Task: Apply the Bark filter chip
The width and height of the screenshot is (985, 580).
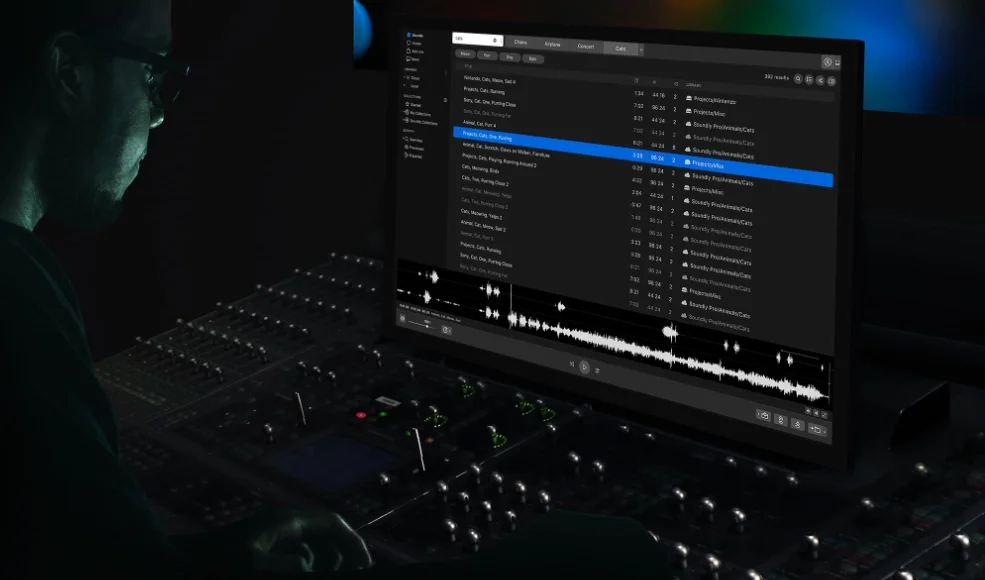Action: click(533, 59)
